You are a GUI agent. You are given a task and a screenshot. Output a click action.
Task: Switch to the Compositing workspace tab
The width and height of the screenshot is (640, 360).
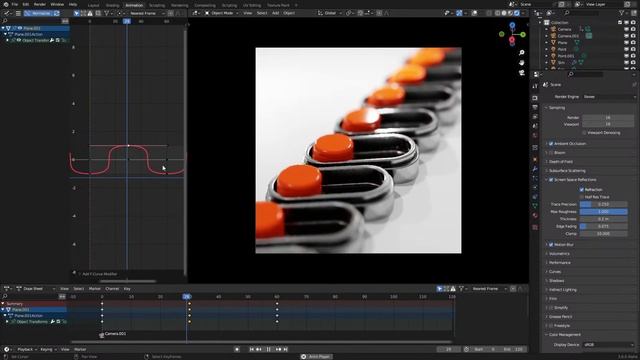point(204,5)
